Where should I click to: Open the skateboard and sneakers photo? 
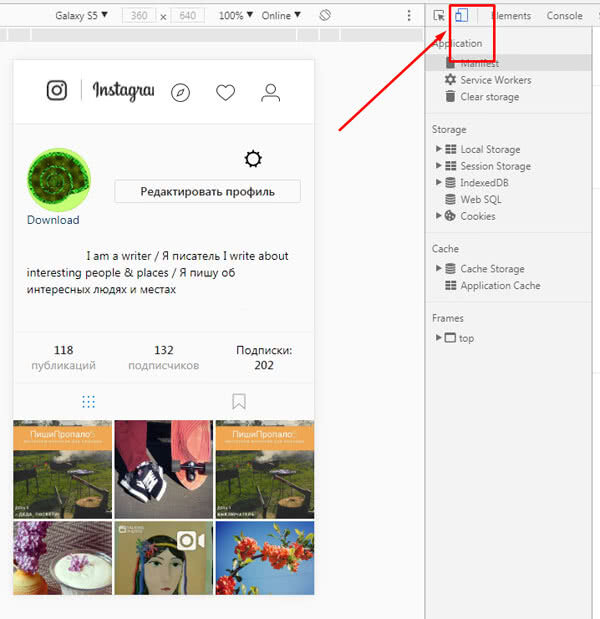(163, 469)
